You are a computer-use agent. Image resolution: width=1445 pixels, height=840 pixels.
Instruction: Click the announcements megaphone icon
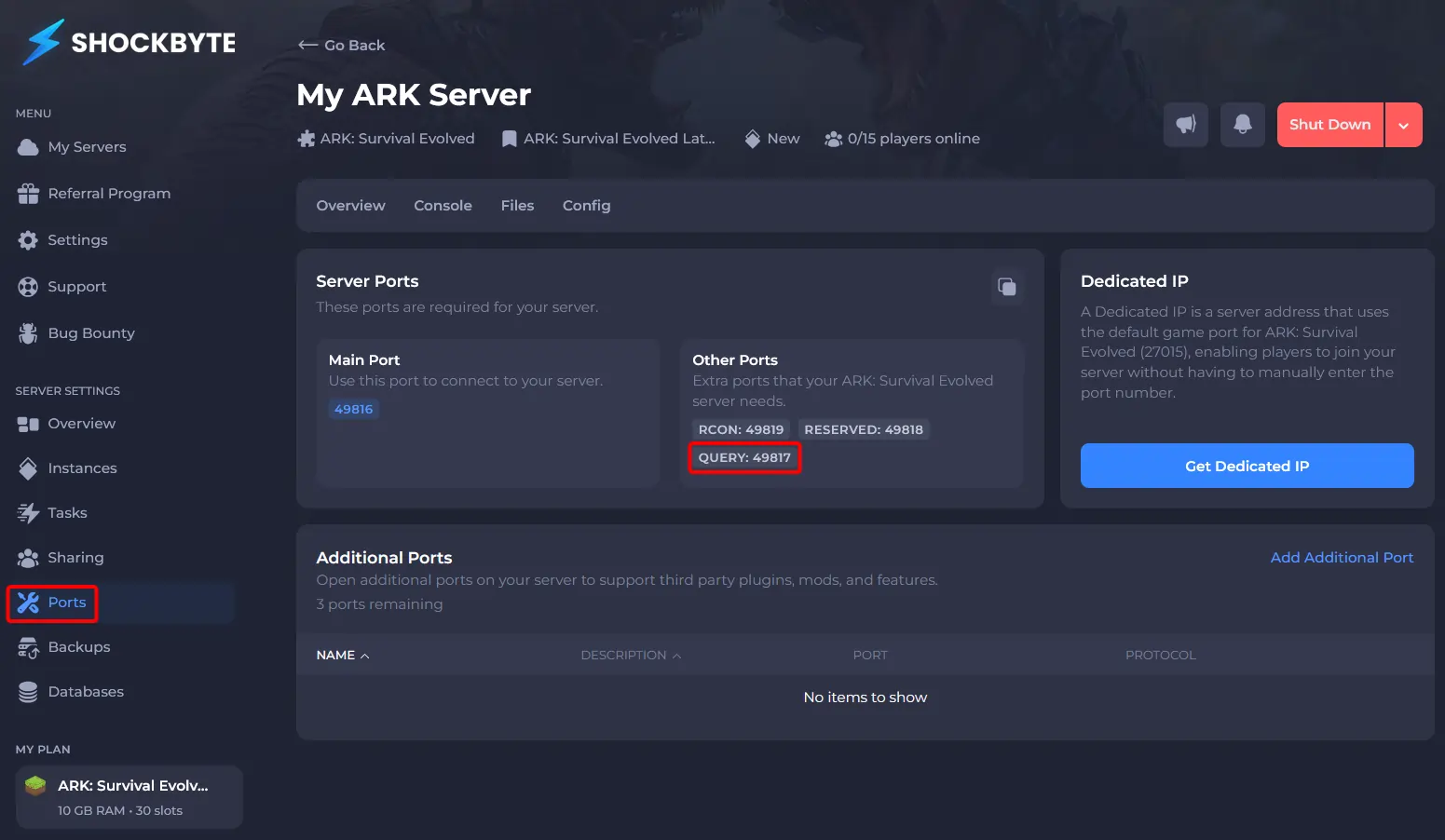[1186, 125]
